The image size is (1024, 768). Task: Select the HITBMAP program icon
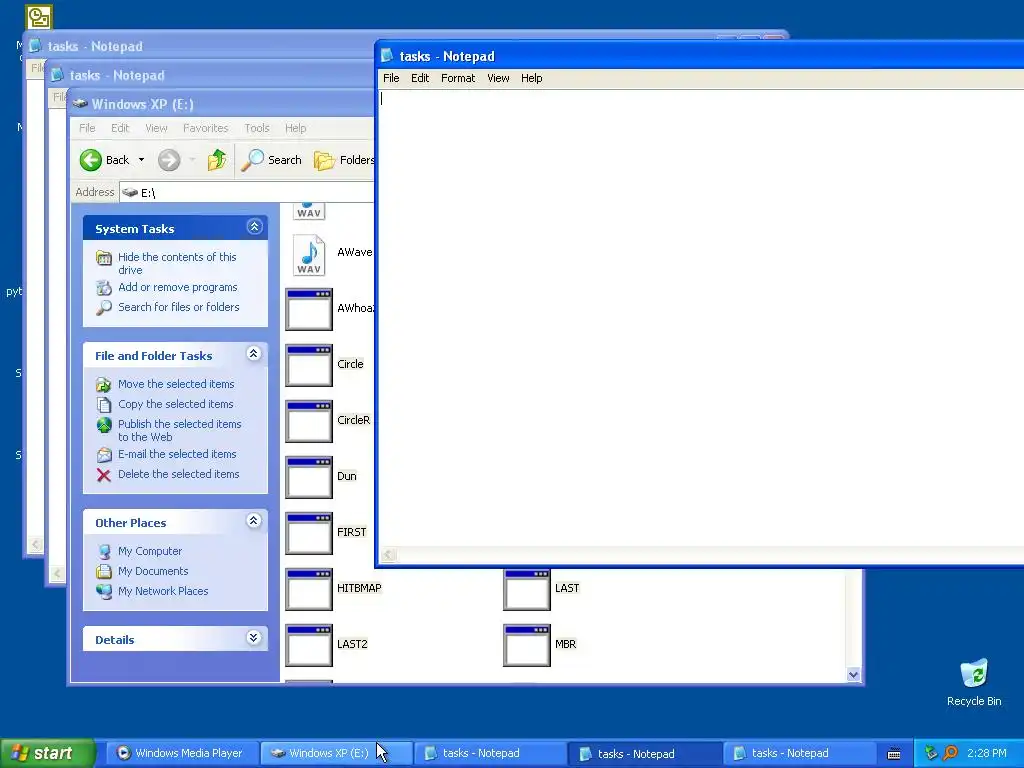[309, 590]
